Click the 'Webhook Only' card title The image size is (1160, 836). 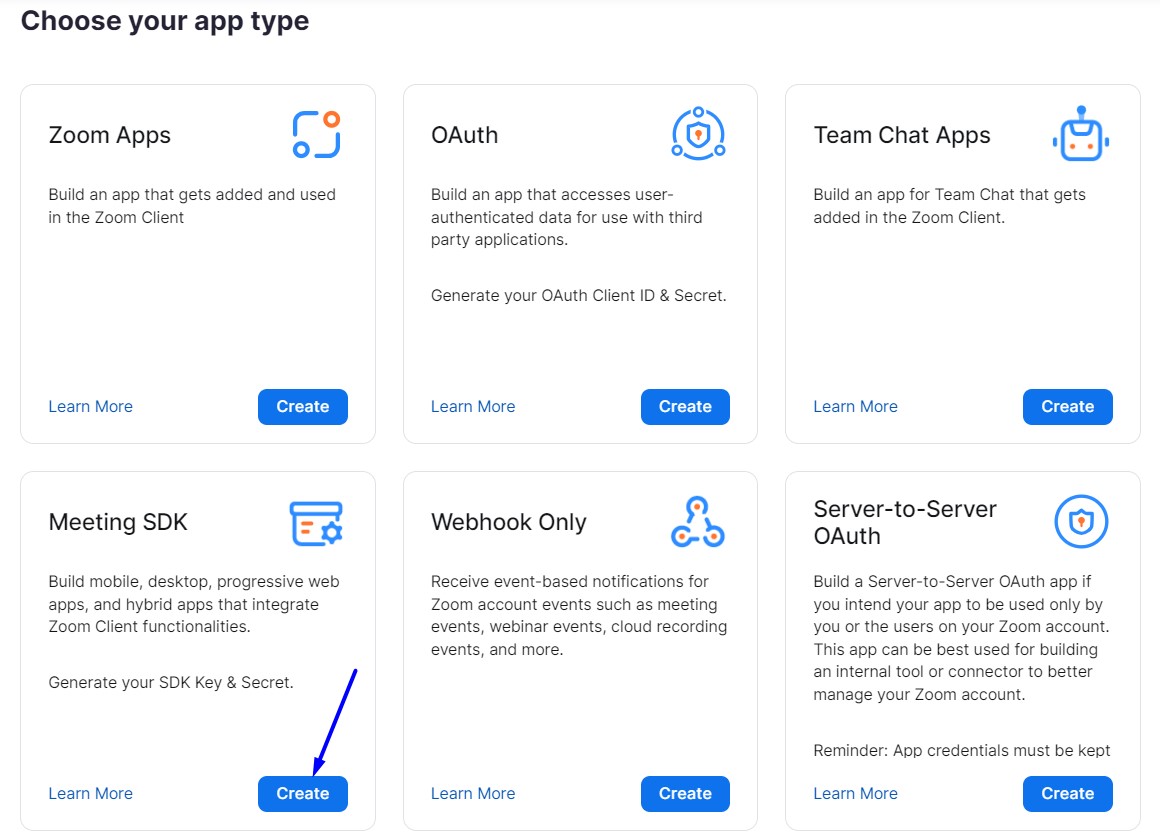pyautogui.click(x=509, y=522)
